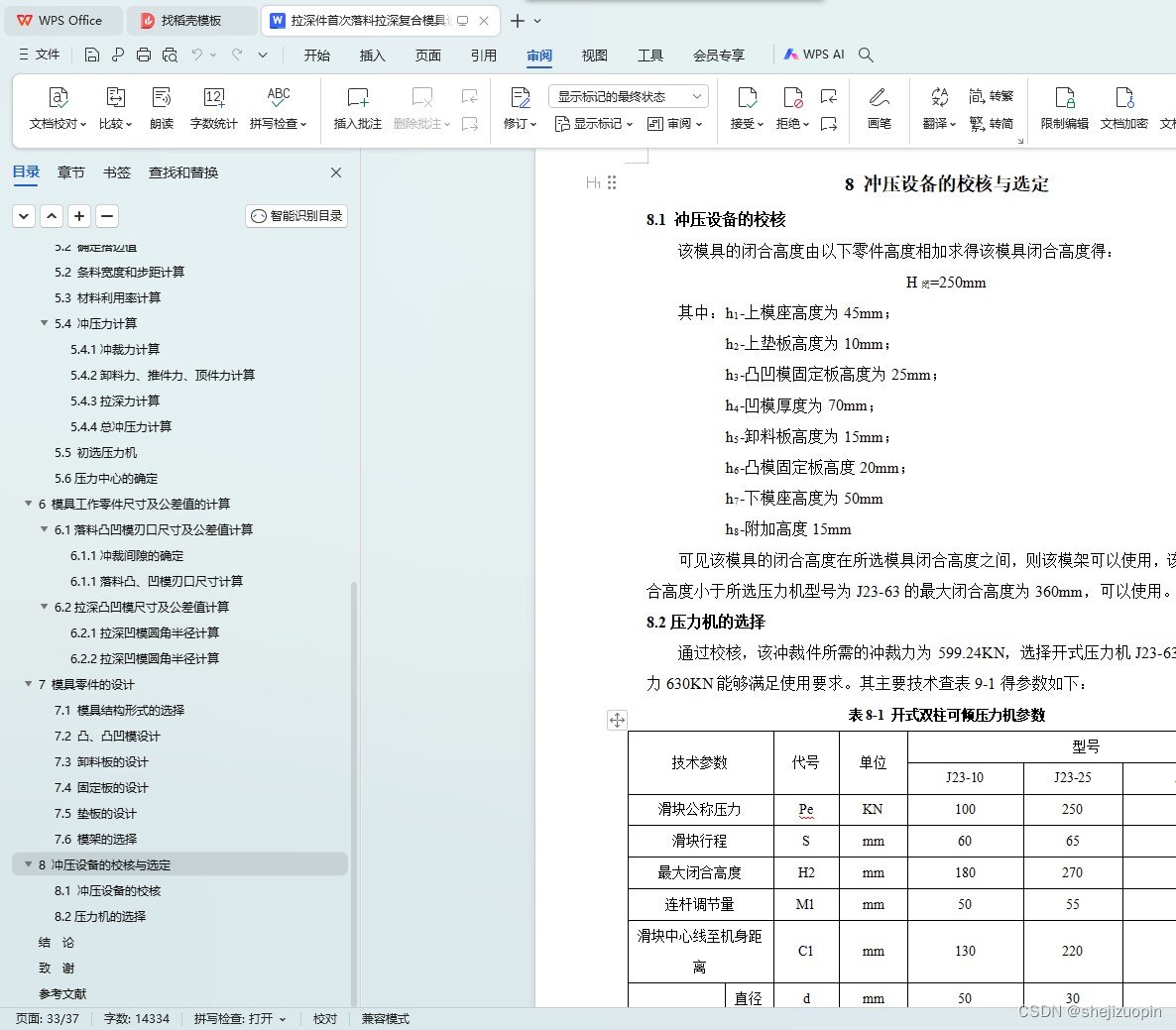Image resolution: width=1176 pixels, height=1030 pixels.
Task: Start Read Aloud (朗读) tool
Action: click(x=162, y=109)
